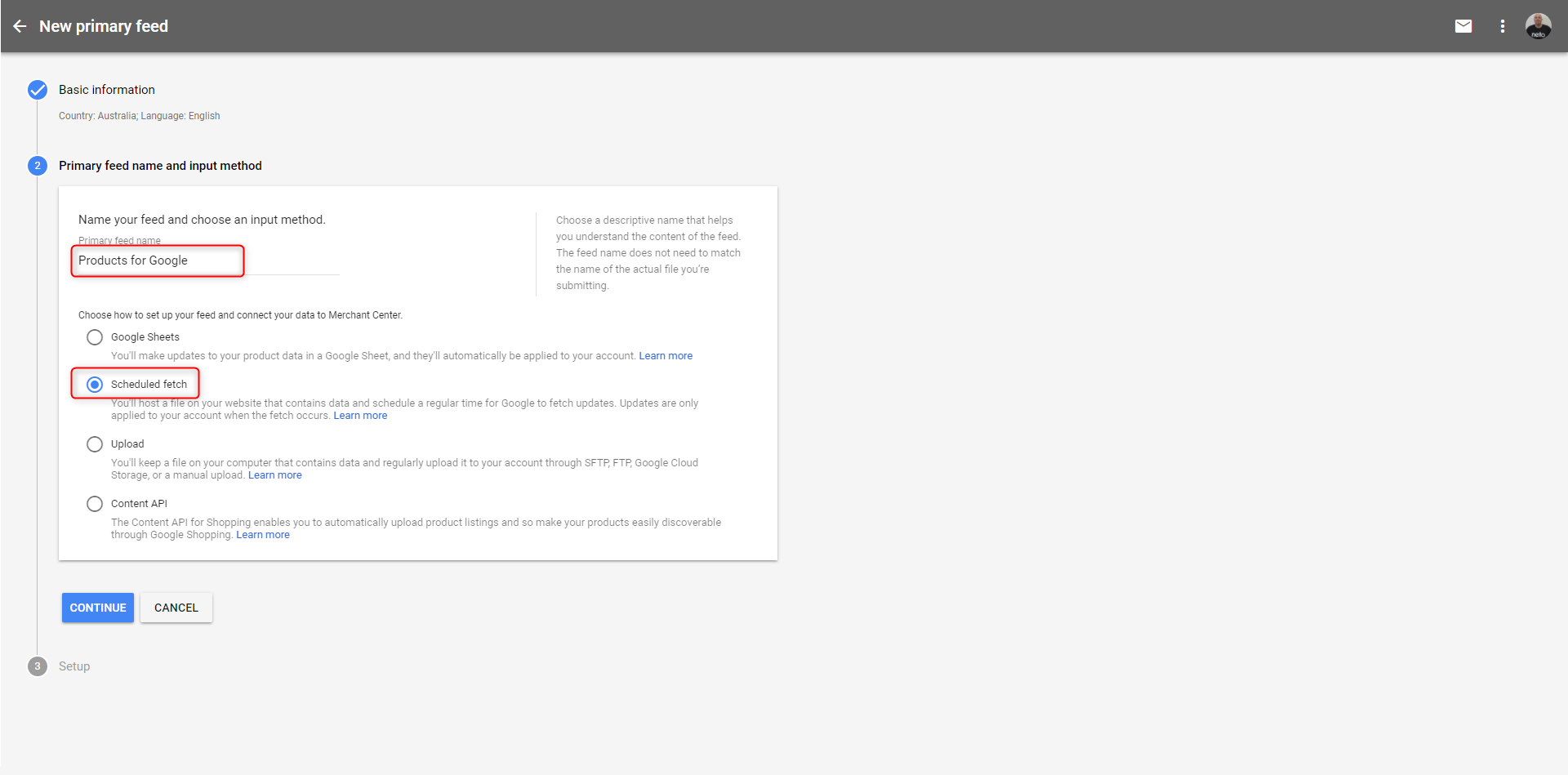Open Learn more link for Content API

tap(263, 535)
